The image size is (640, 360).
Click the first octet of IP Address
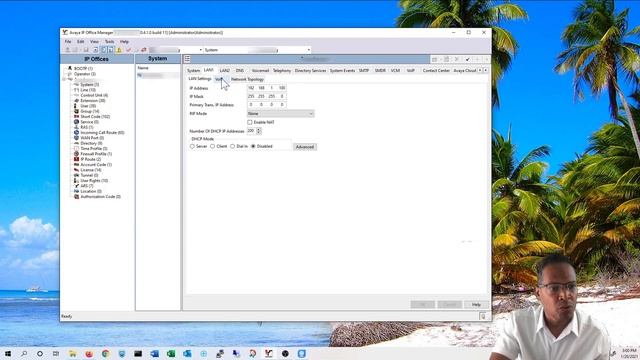(x=251, y=88)
